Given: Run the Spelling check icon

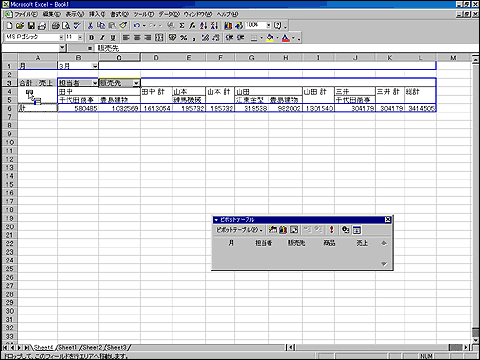Looking at the screenshot, I should pyautogui.click(x=77, y=26).
